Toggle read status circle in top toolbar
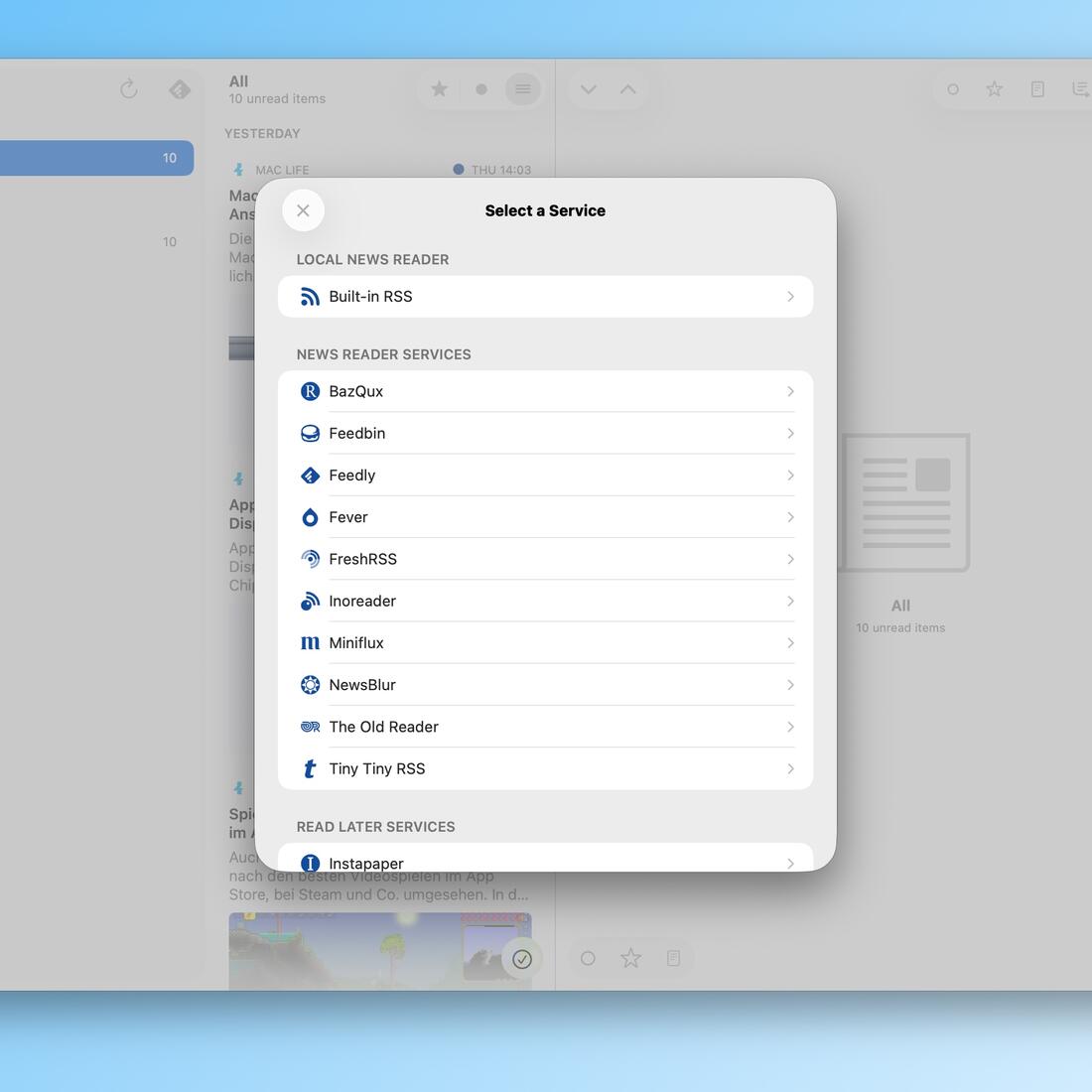This screenshot has width=1092, height=1092. pyautogui.click(x=953, y=89)
